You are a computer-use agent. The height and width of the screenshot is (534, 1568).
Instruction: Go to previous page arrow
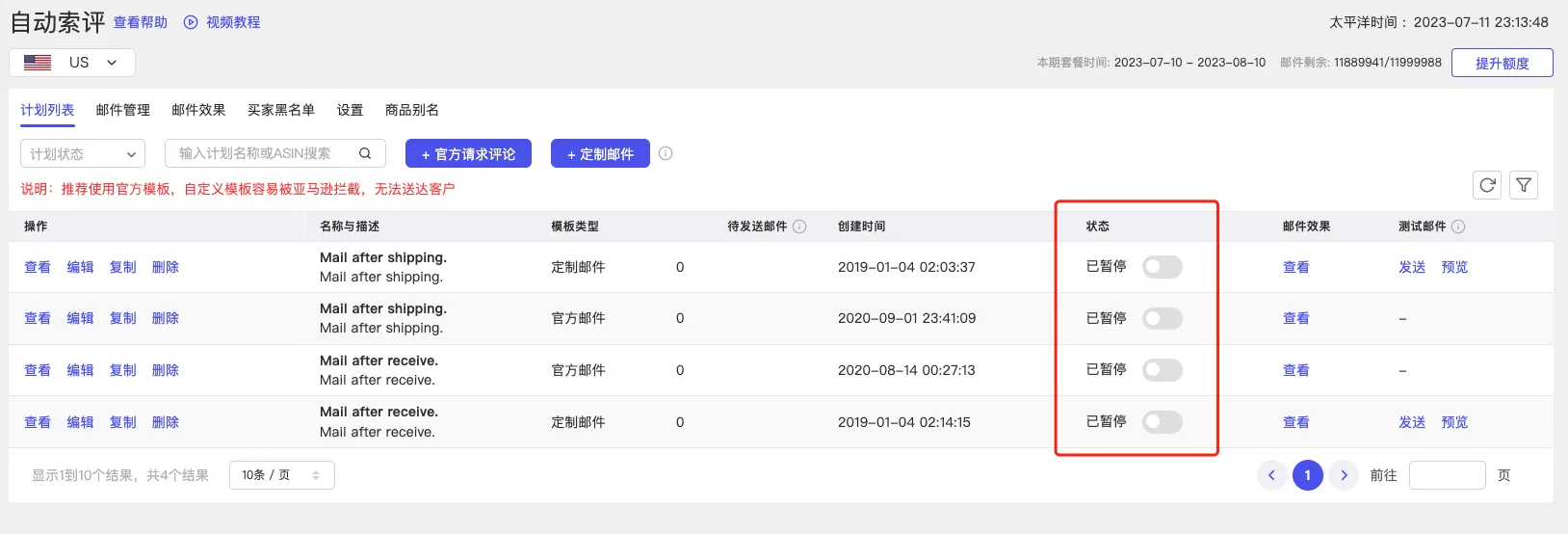pyautogui.click(x=1271, y=475)
